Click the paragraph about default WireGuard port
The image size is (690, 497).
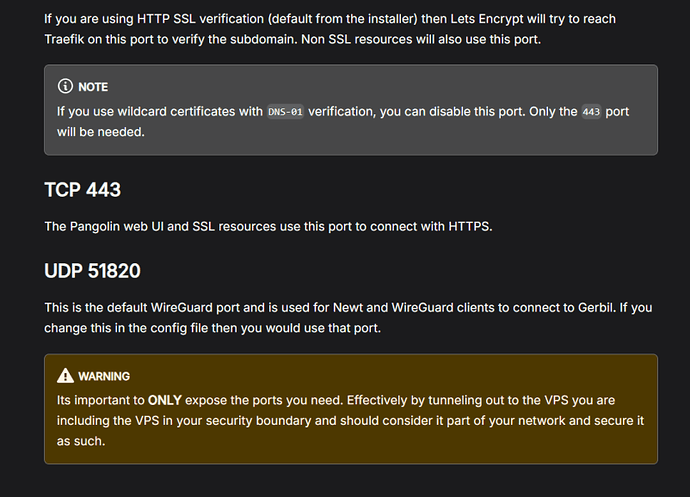pyautogui.click(x=348, y=317)
